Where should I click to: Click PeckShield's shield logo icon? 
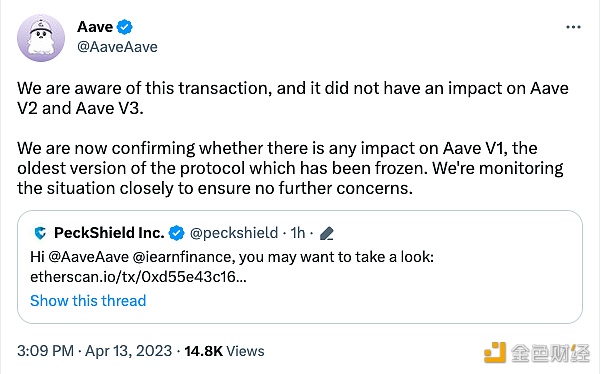pos(40,233)
